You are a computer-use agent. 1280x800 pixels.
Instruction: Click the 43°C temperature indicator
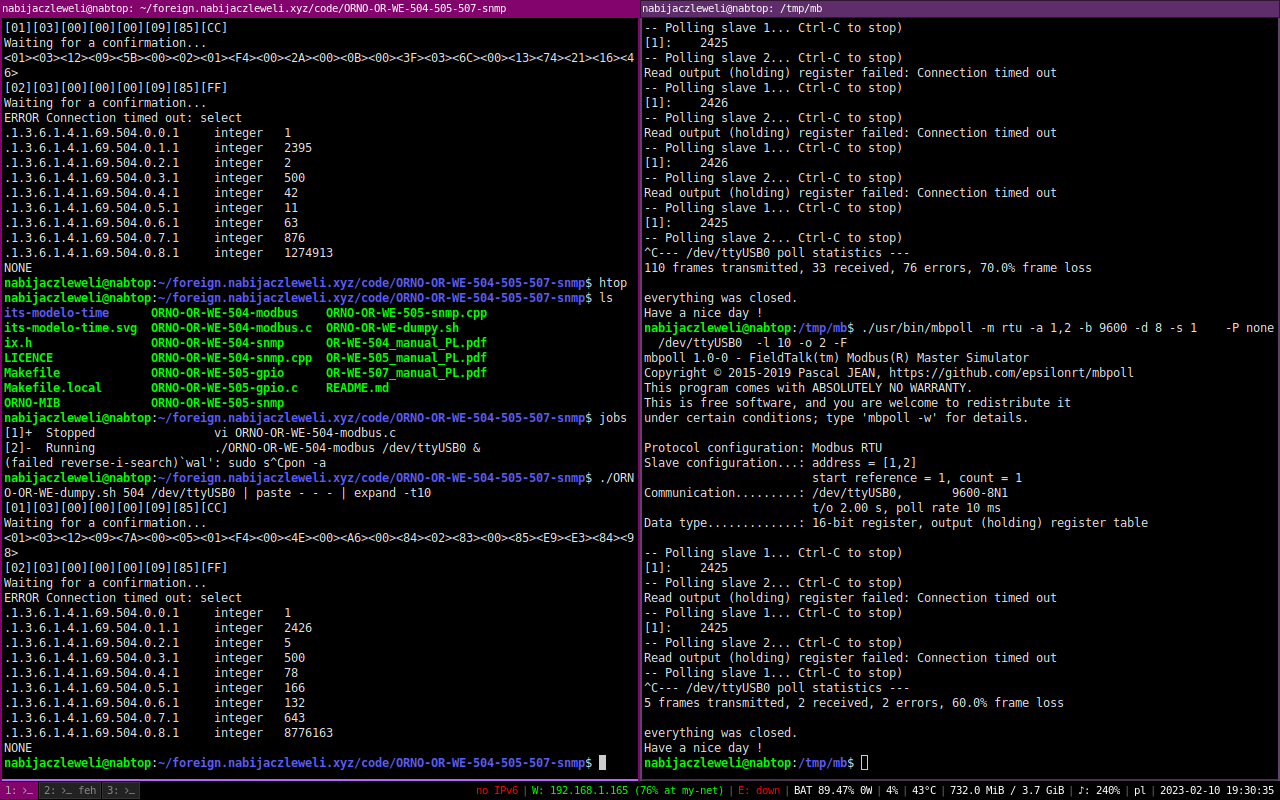pos(925,790)
